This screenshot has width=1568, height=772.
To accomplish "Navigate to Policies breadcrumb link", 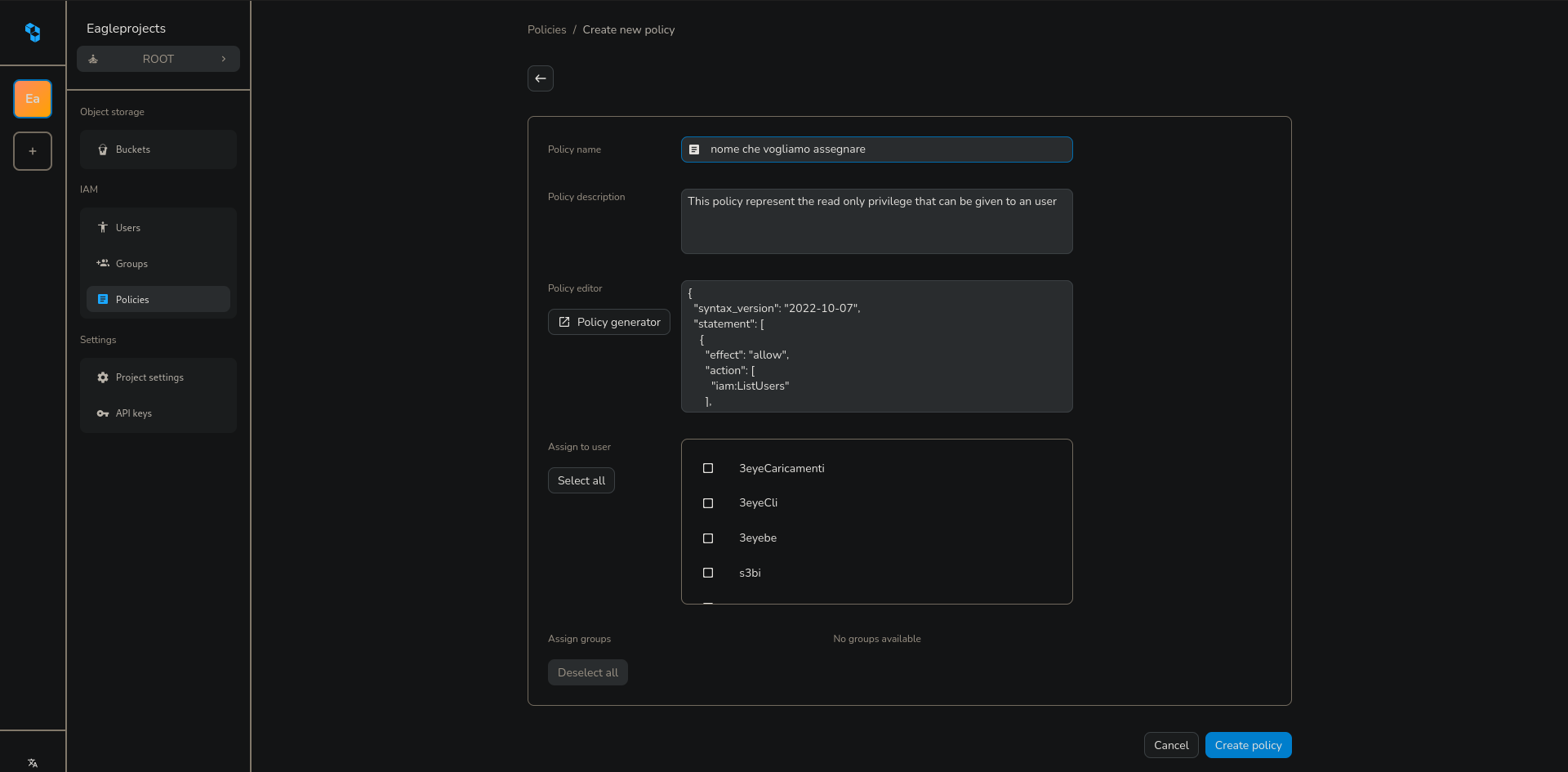I will click(546, 29).
